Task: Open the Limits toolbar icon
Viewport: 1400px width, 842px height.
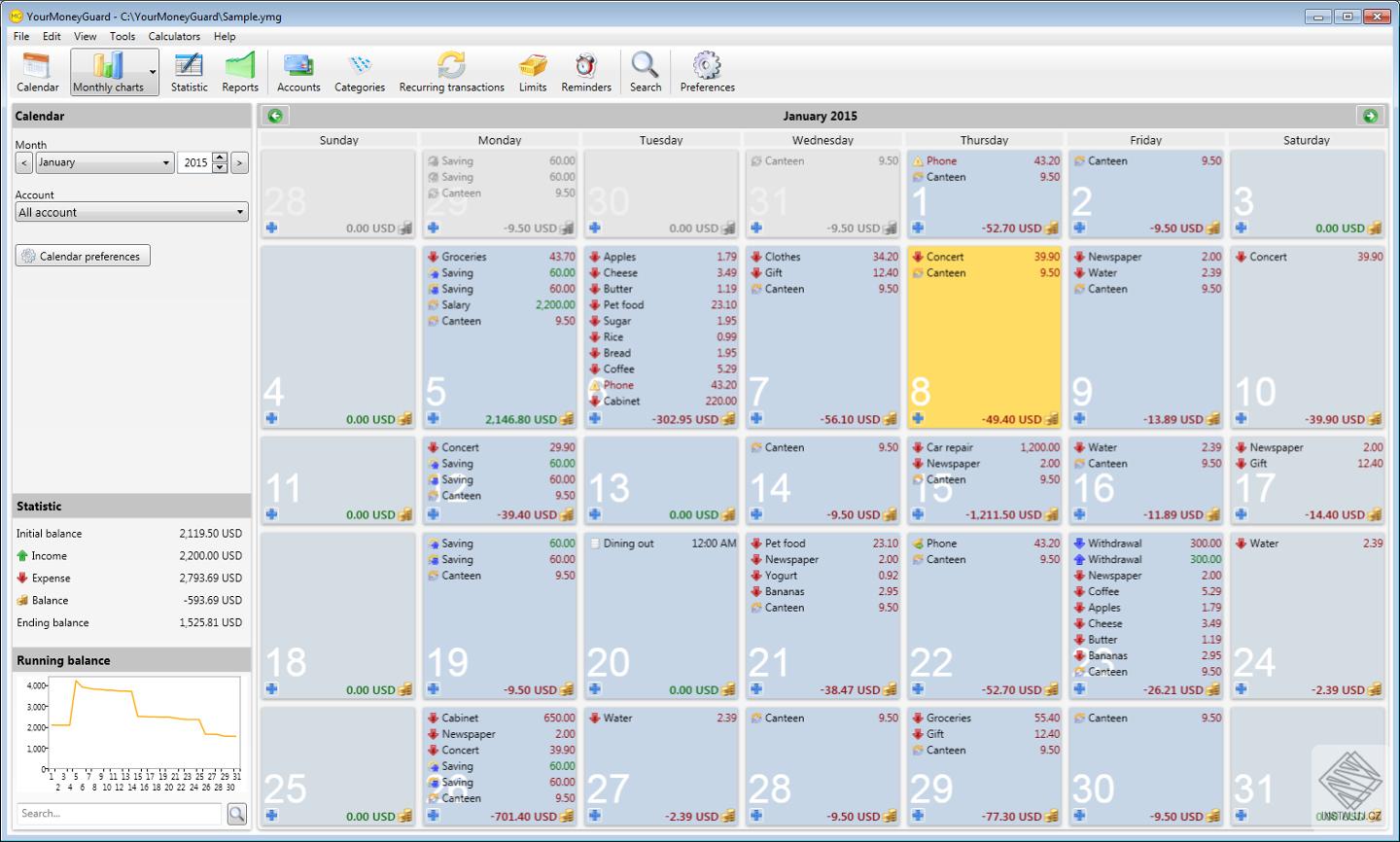Action: 533,72
